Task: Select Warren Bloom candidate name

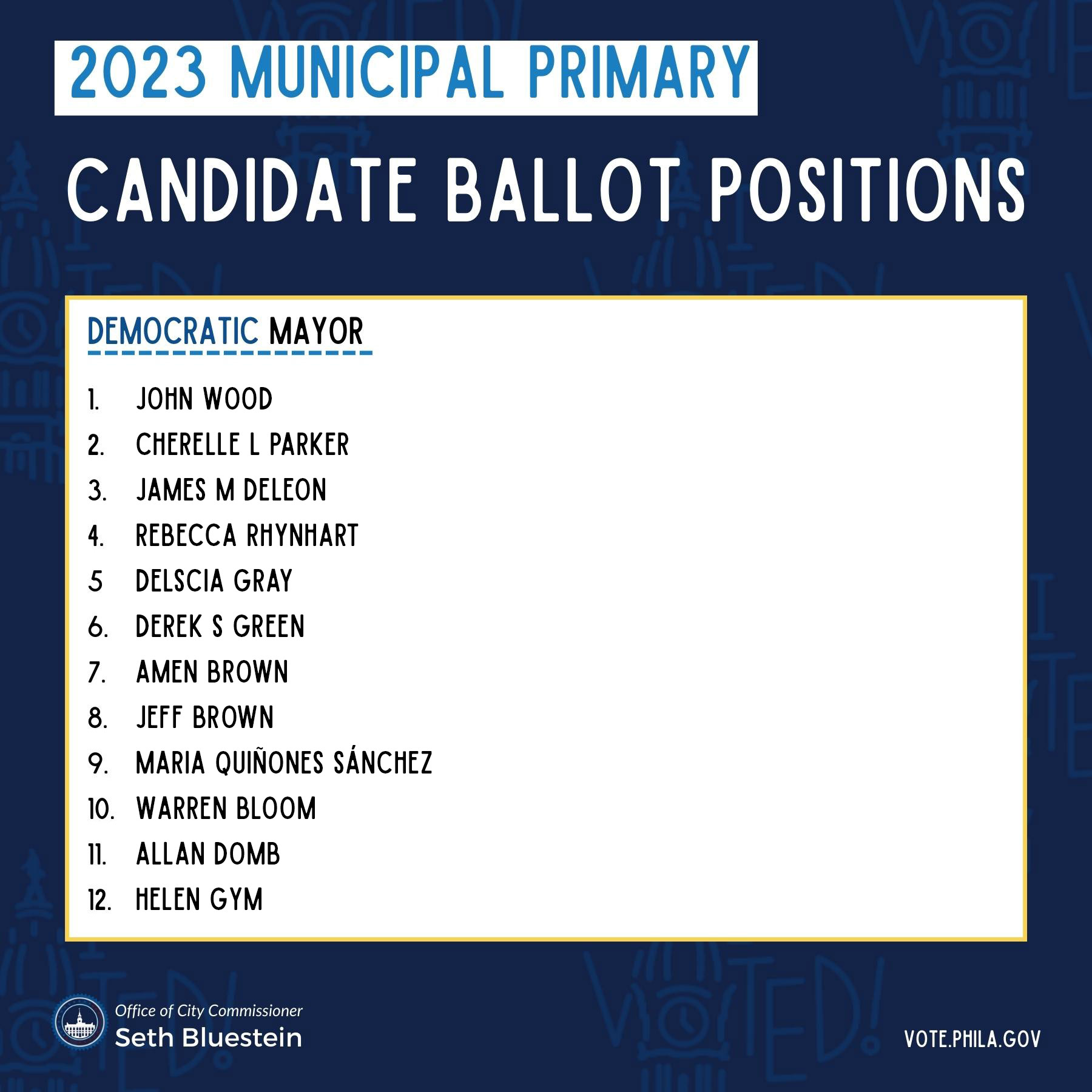Action: point(226,809)
